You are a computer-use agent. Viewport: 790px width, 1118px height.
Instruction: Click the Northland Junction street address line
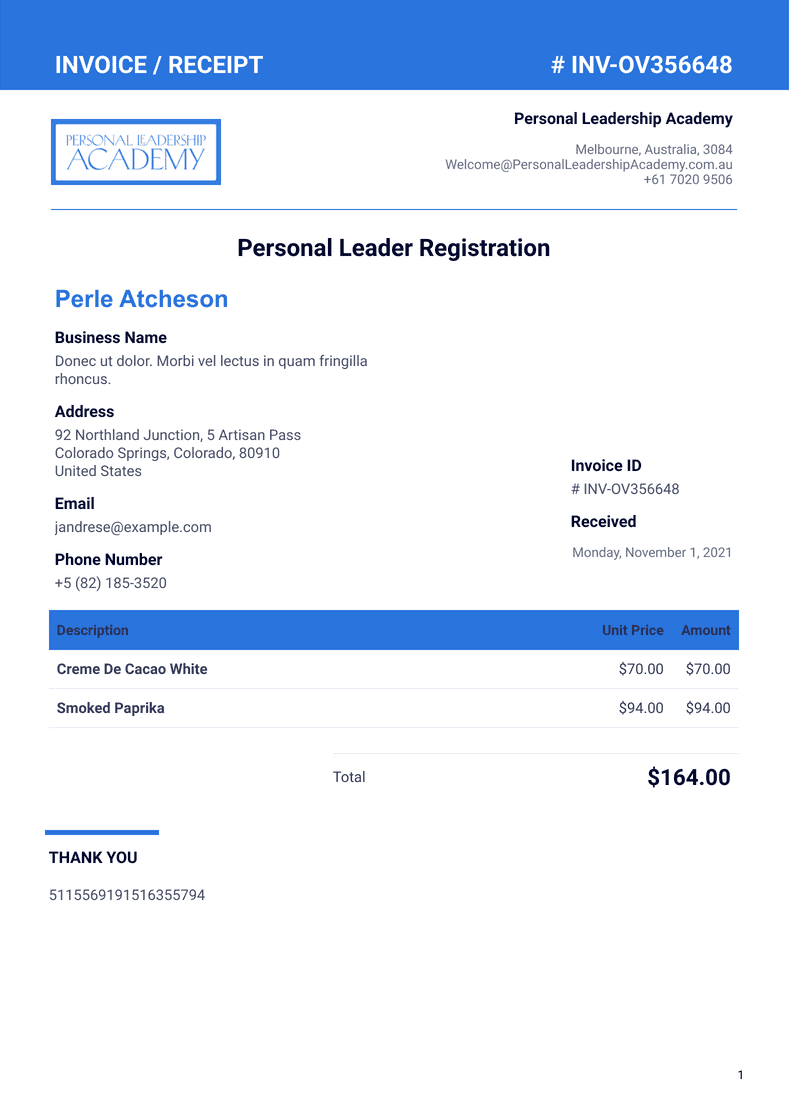pyautogui.click(x=178, y=435)
